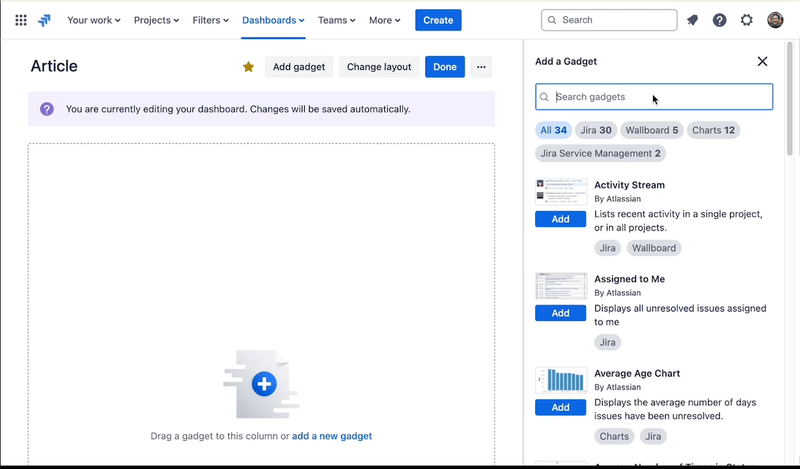Click the Jira tag under Assigned to Me

607,342
